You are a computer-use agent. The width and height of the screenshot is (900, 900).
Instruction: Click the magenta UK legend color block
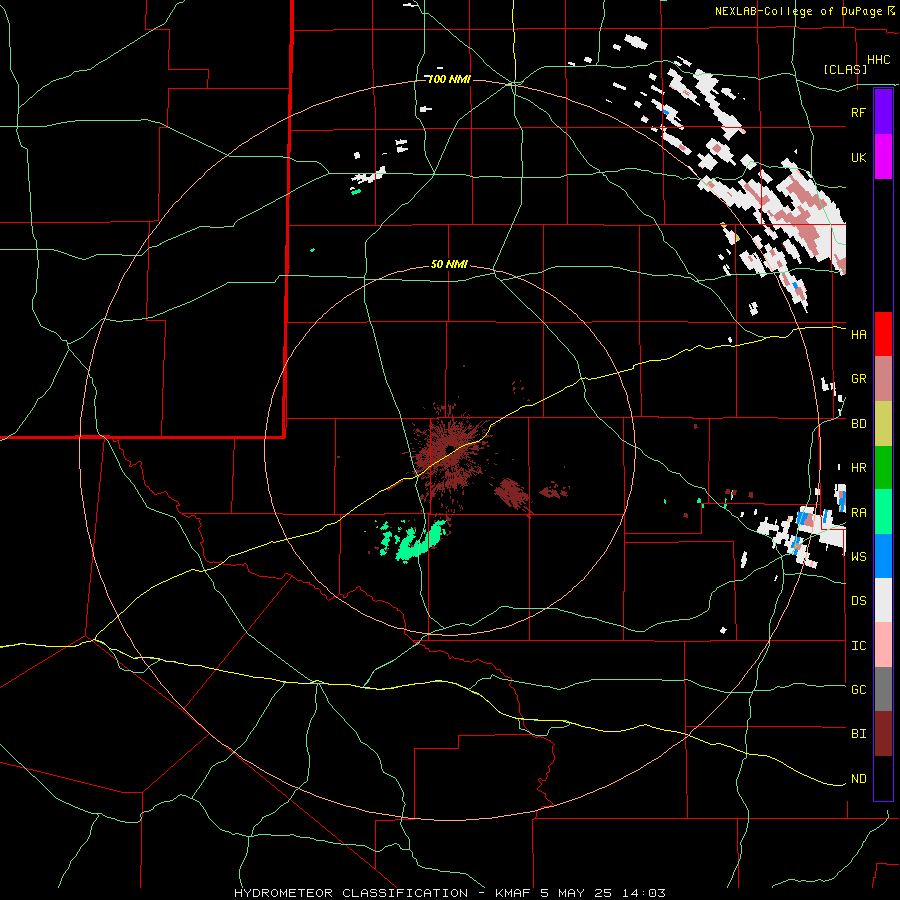tap(883, 157)
